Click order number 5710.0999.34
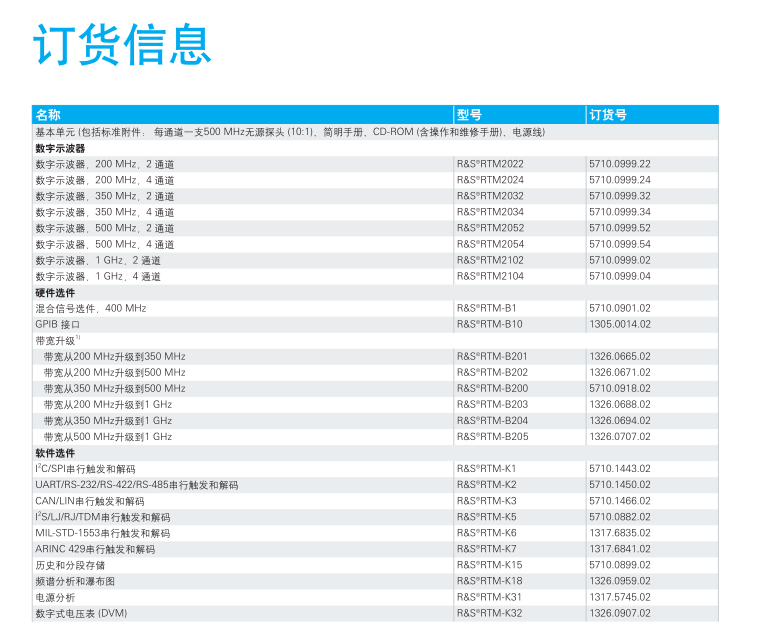The width and height of the screenshot is (783, 622). click(x=620, y=212)
